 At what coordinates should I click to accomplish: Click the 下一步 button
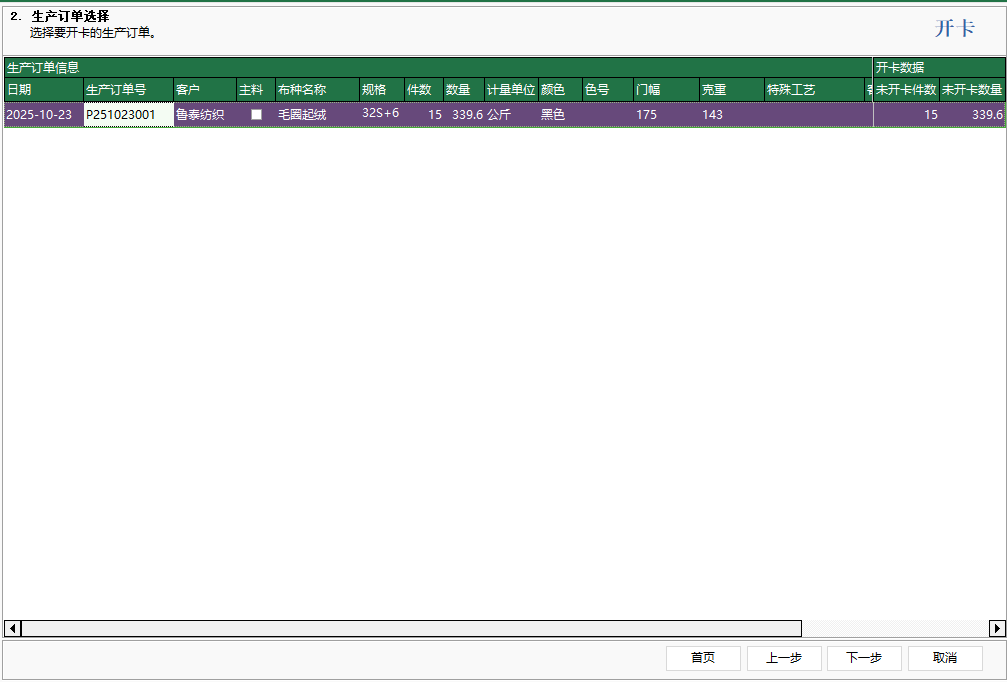point(864,658)
